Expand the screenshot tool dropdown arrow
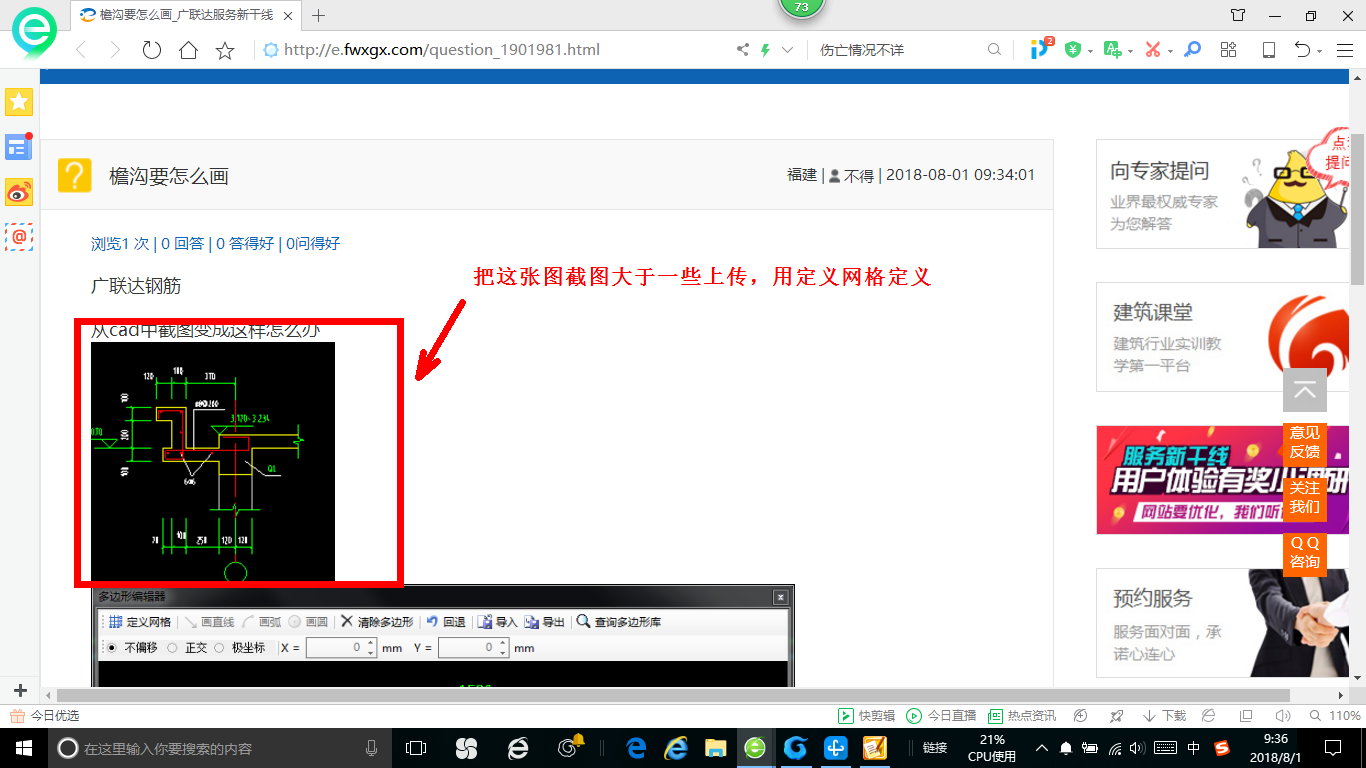Image resolution: width=1366 pixels, height=768 pixels. (1169, 50)
